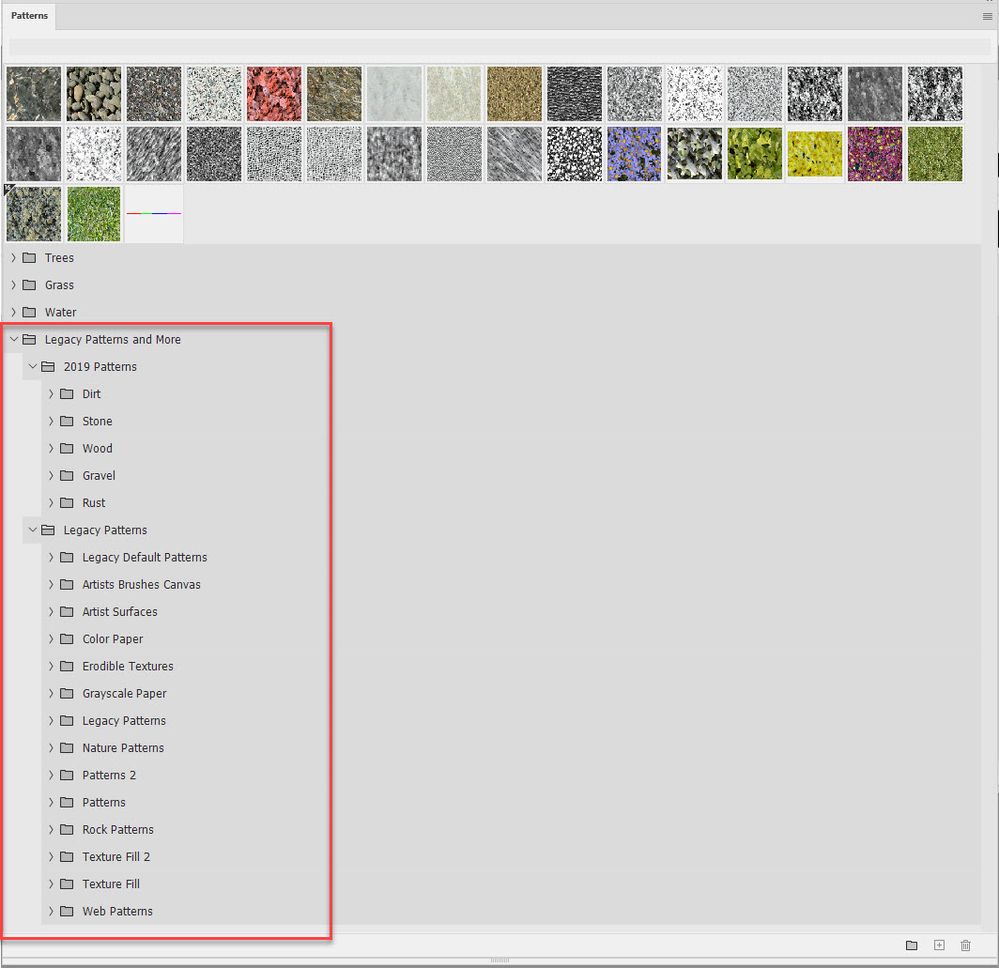Collapse the Legacy Patterns group chevron
Image resolution: width=999 pixels, height=968 pixels.
pyautogui.click(x=32, y=530)
